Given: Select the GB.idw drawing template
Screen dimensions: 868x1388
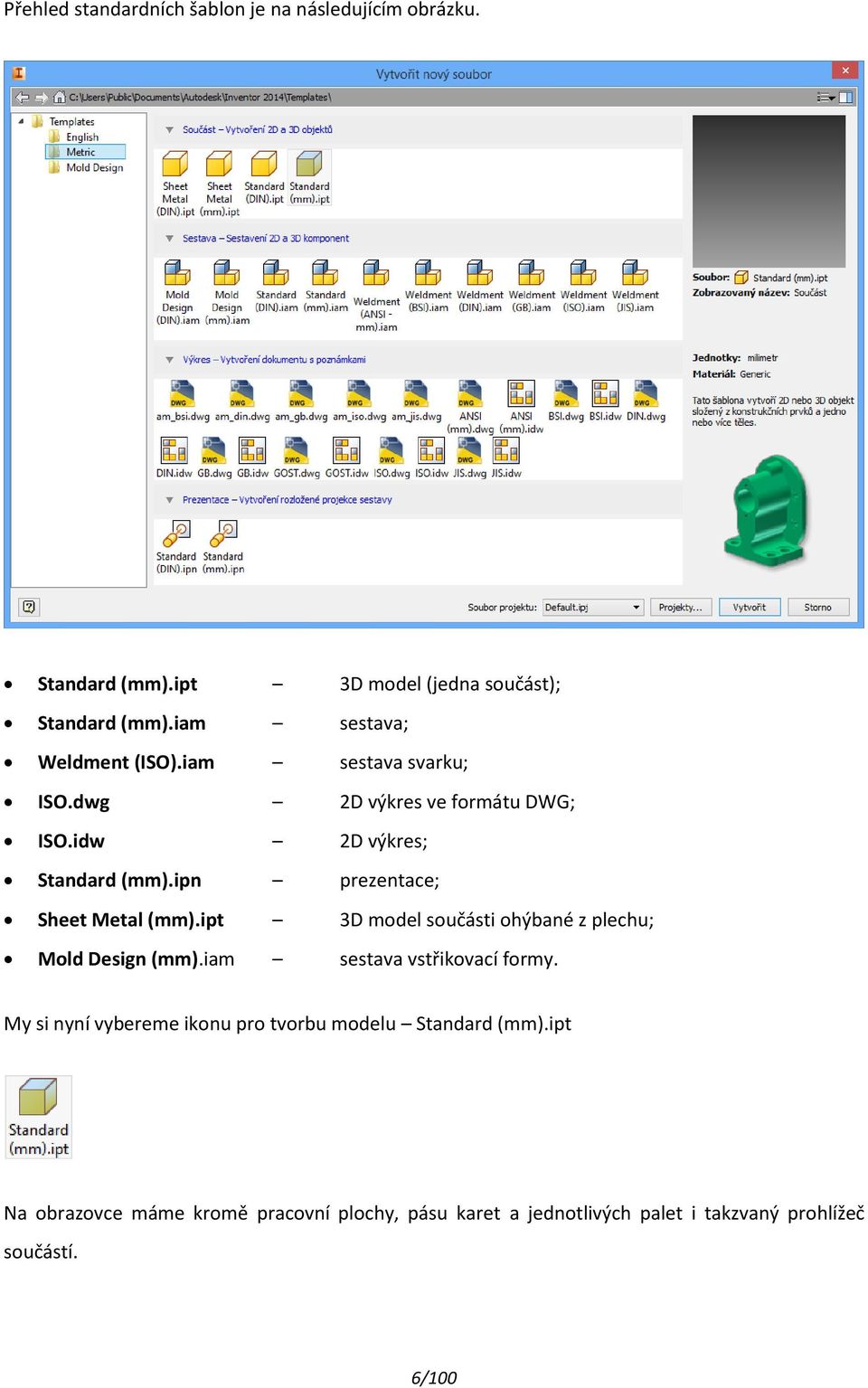Looking at the screenshot, I should coord(252,458).
